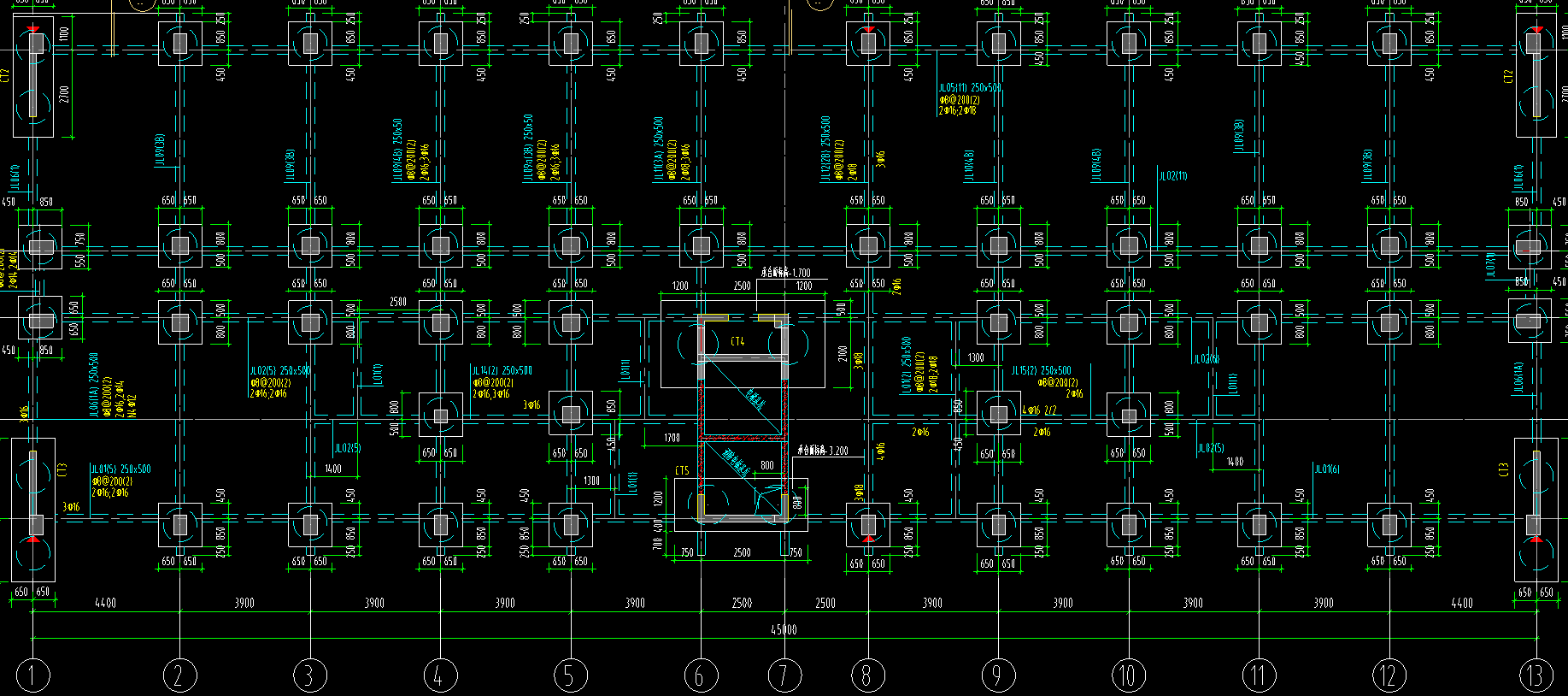Viewport: 1568px width, 696px height.
Task: Click grid axis bubble 10
Action: click(x=1128, y=675)
